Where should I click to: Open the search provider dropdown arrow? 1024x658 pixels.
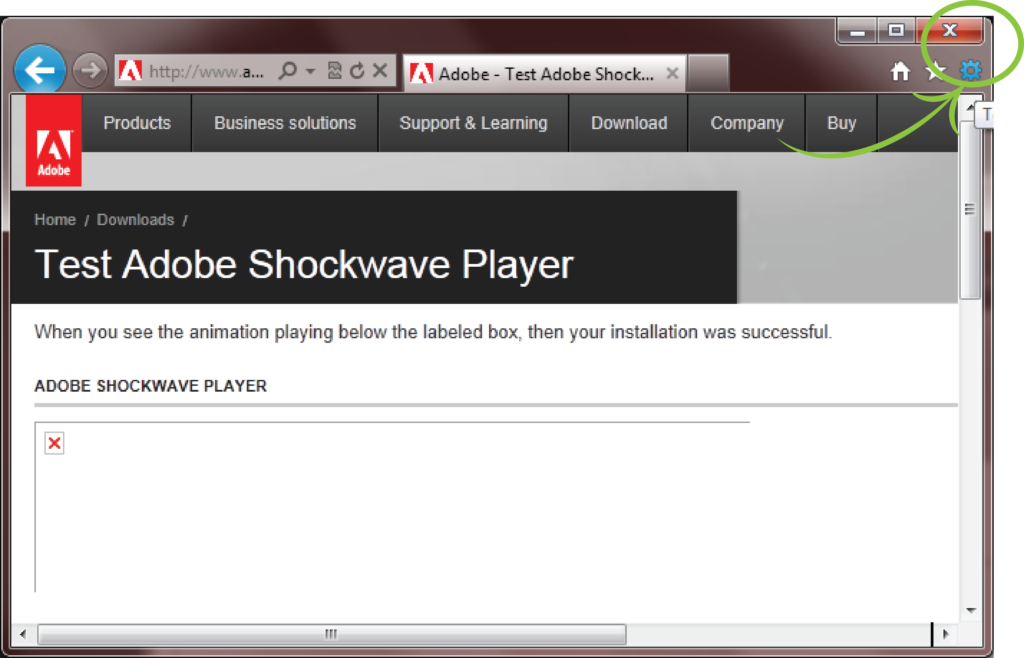click(x=311, y=71)
